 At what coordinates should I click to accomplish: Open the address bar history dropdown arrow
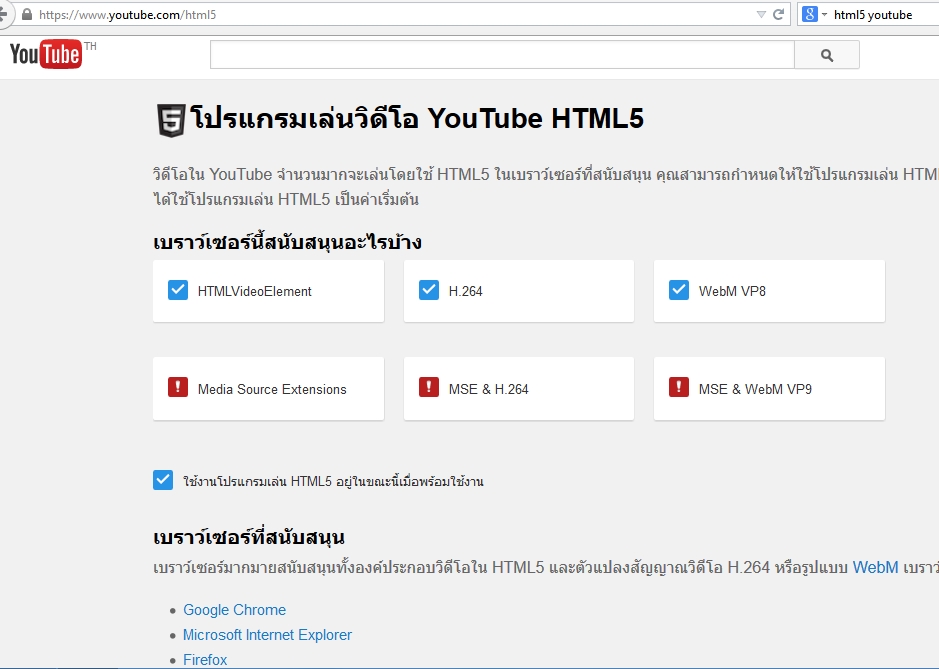click(761, 14)
